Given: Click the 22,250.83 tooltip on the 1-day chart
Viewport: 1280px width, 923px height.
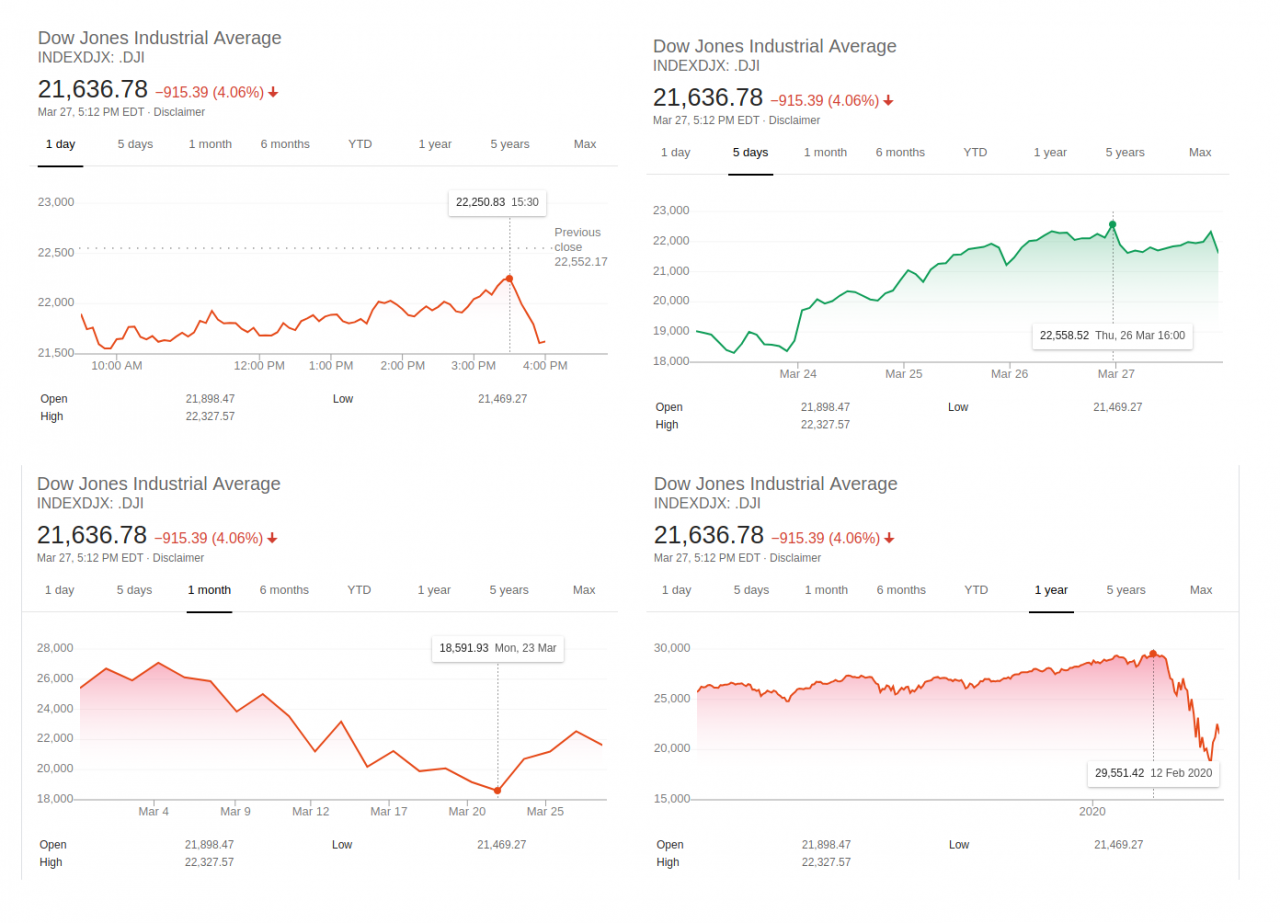Looking at the screenshot, I should tap(497, 202).
